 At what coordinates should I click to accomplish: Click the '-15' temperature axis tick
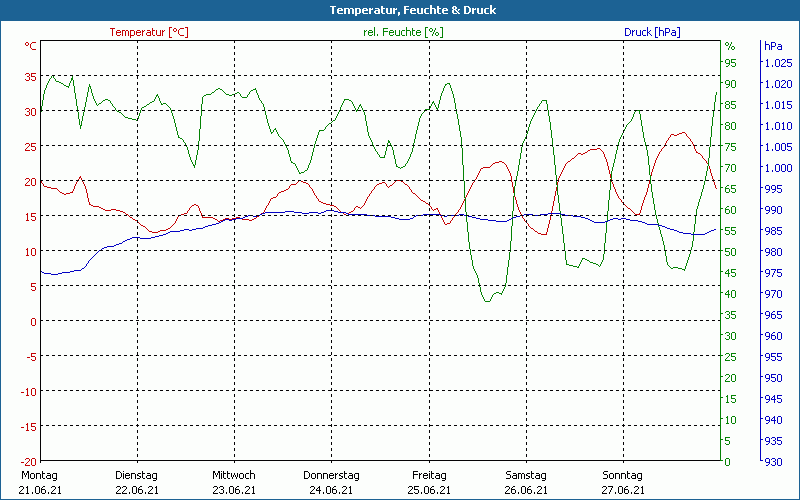click(28, 427)
